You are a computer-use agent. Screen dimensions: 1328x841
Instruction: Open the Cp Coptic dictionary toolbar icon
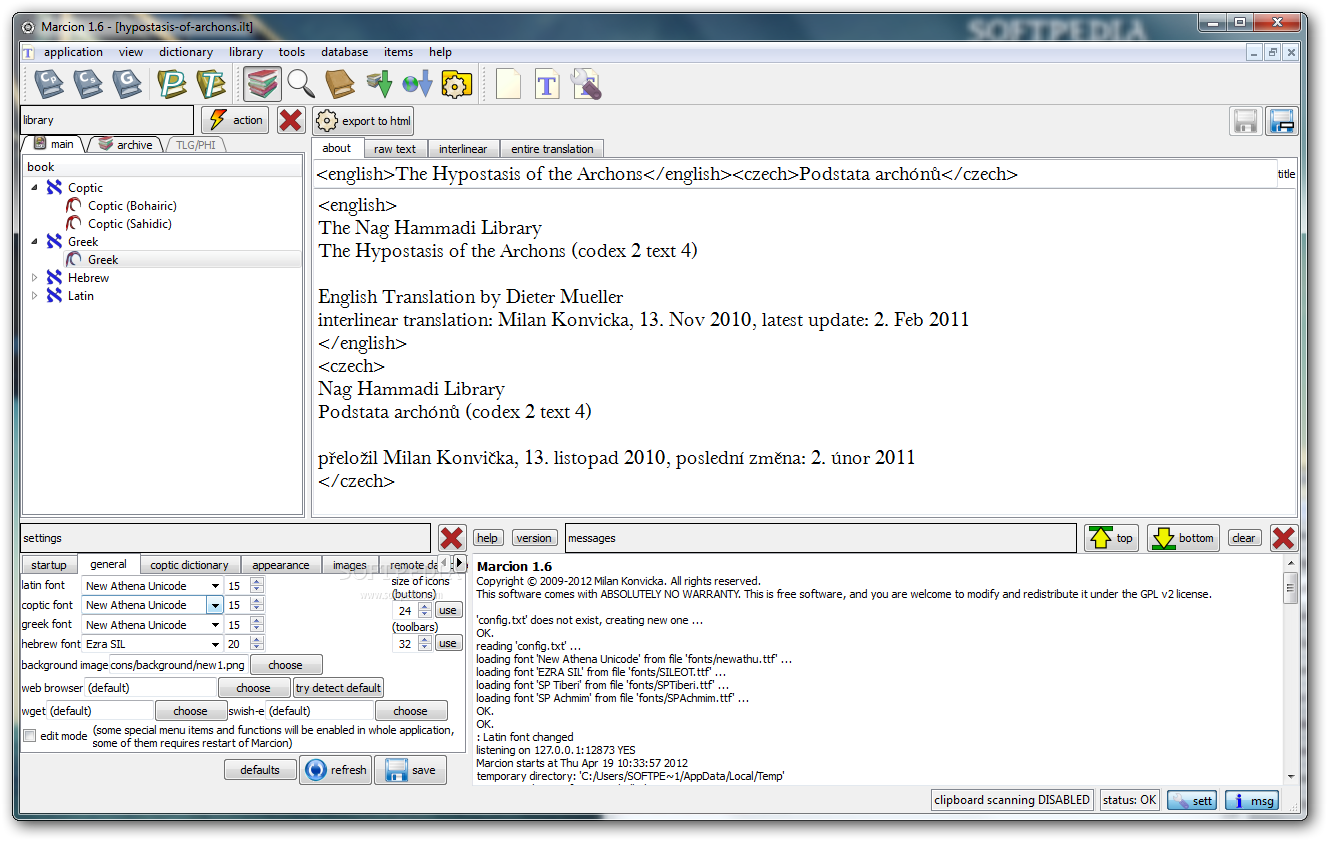click(48, 84)
